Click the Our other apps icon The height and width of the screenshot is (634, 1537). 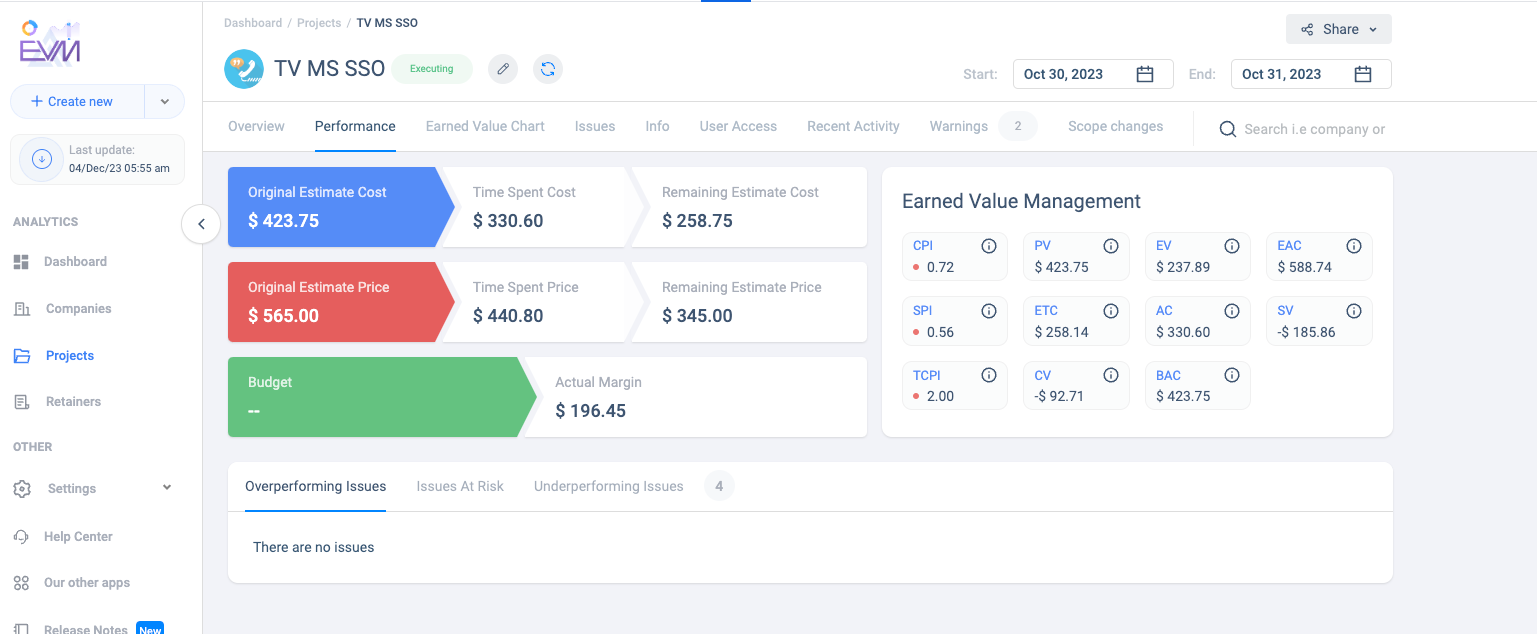tap(21, 583)
